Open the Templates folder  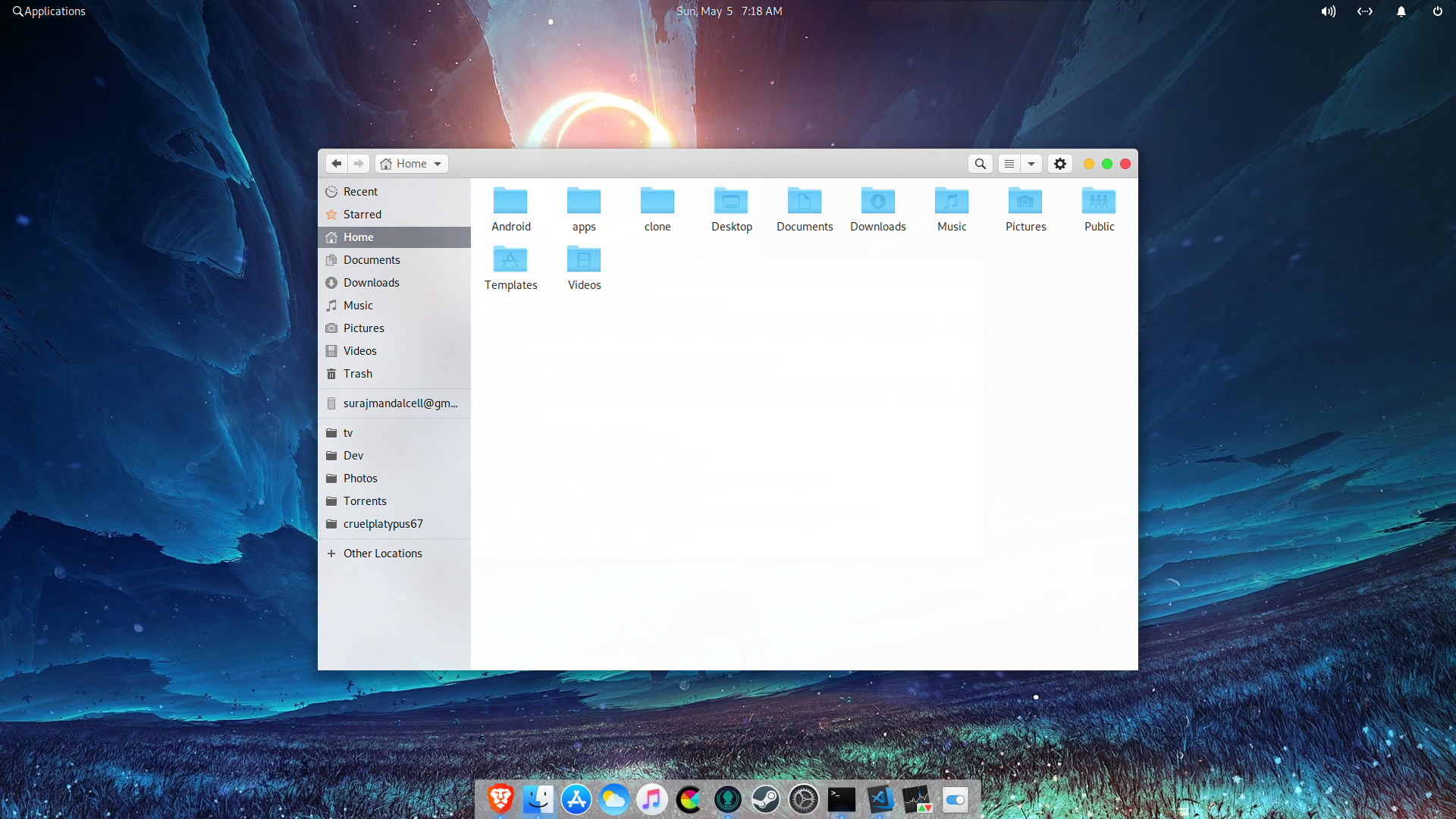[510, 267]
